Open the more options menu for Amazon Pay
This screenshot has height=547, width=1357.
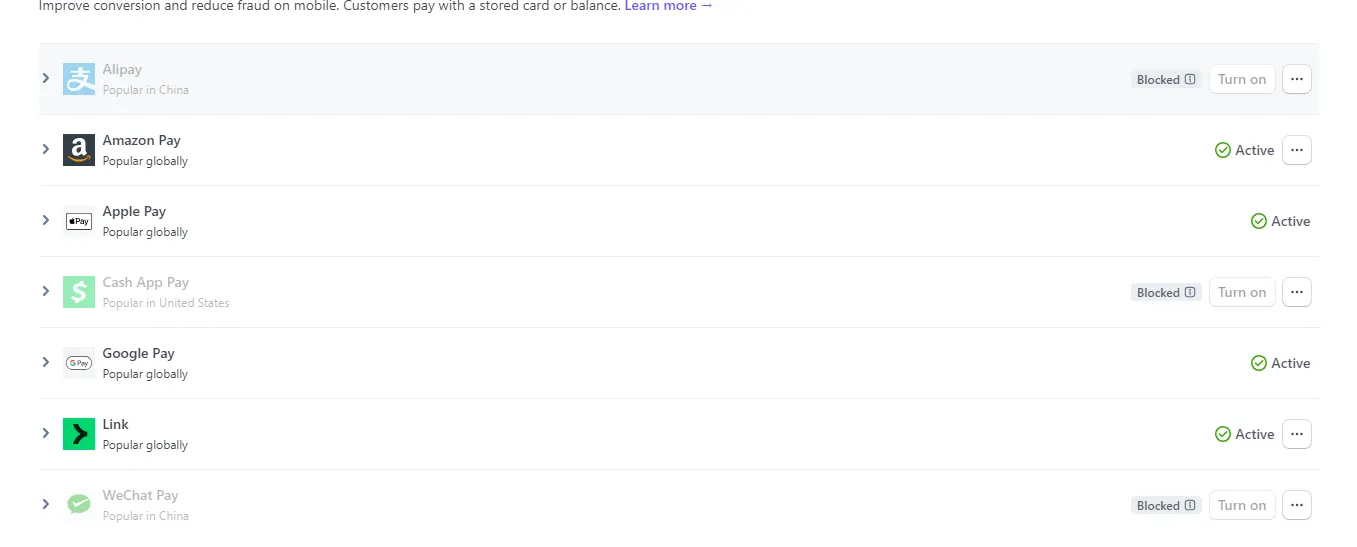click(1297, 150)
